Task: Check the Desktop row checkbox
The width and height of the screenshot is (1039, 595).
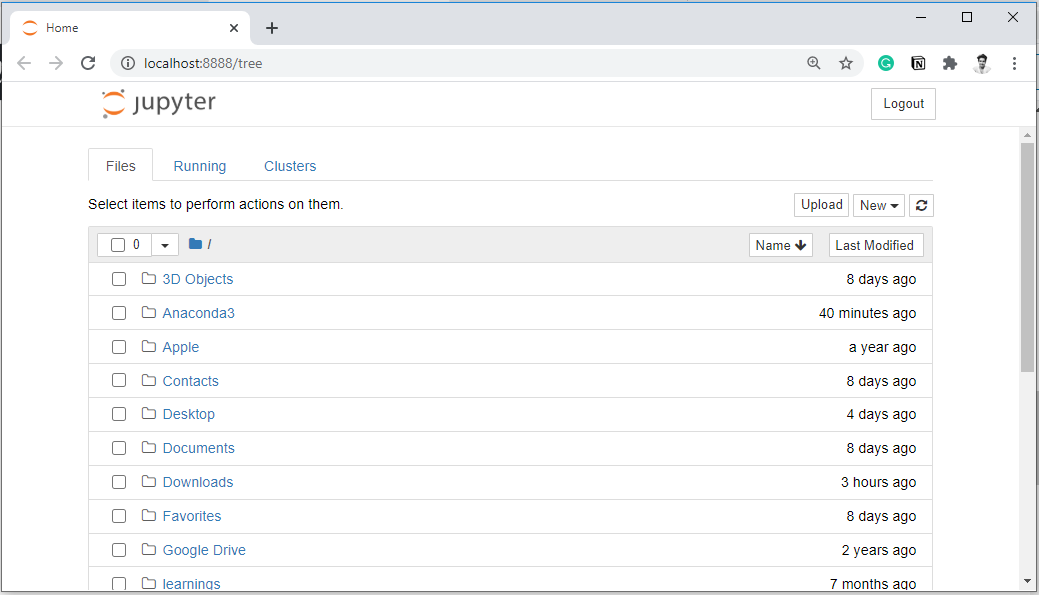Action: pos(119,414)
